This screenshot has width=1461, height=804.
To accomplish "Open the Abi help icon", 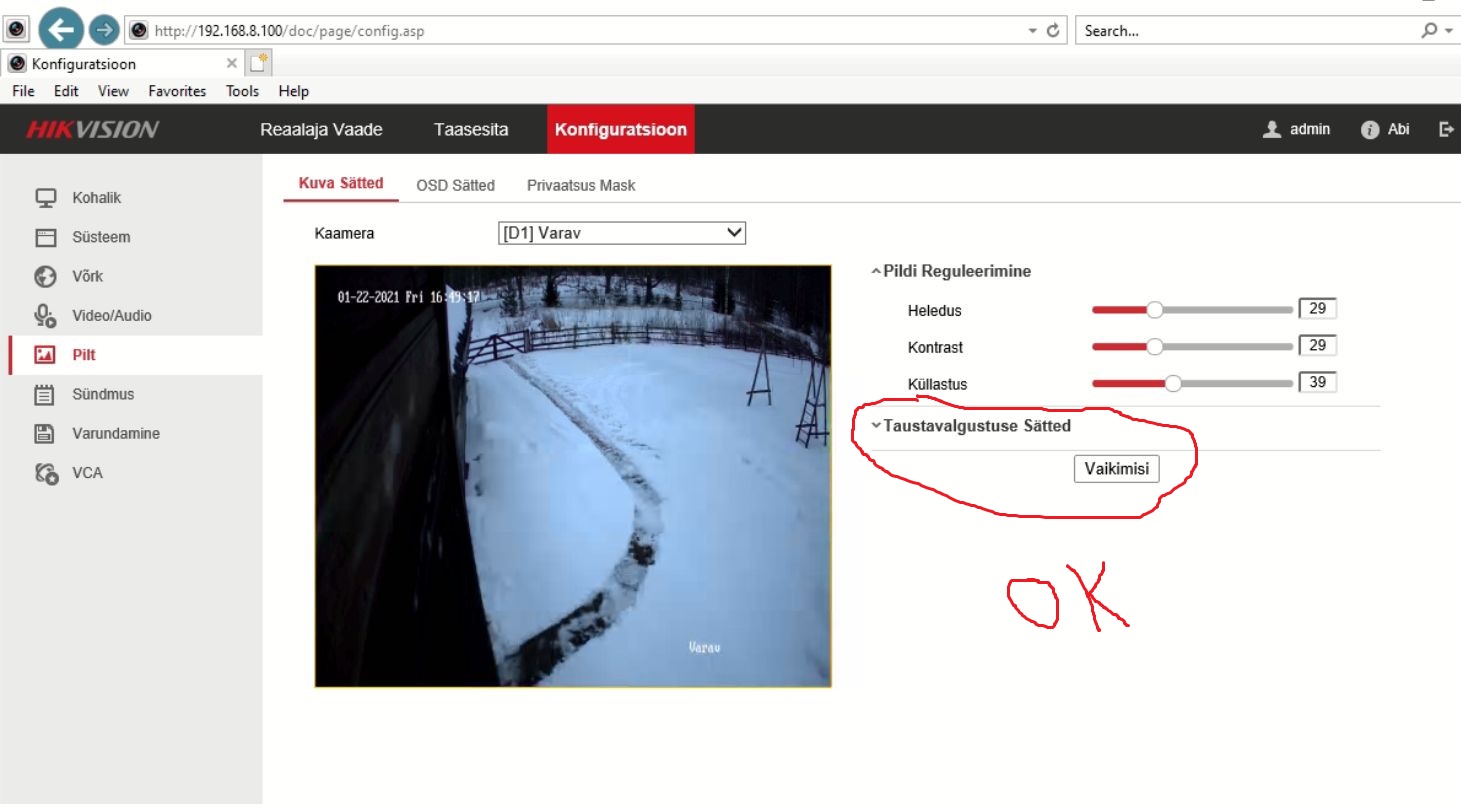I will (1370, 130).
